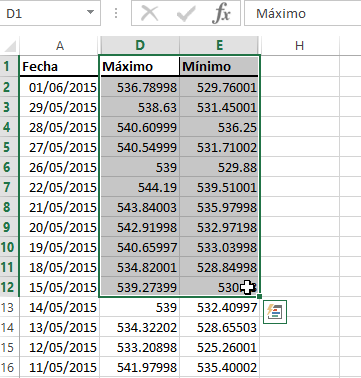Open the Quick Analysis button

coord(275,312)
